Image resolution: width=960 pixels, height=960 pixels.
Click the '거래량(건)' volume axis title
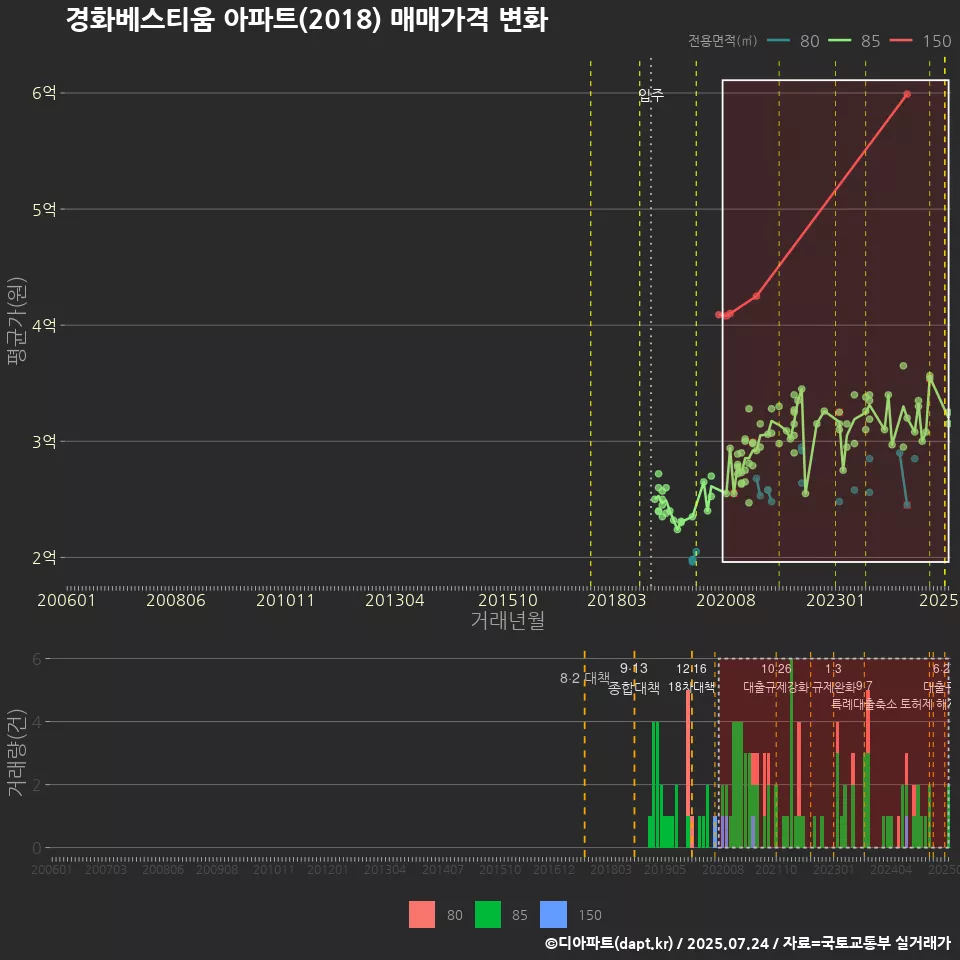pos(17,752)
